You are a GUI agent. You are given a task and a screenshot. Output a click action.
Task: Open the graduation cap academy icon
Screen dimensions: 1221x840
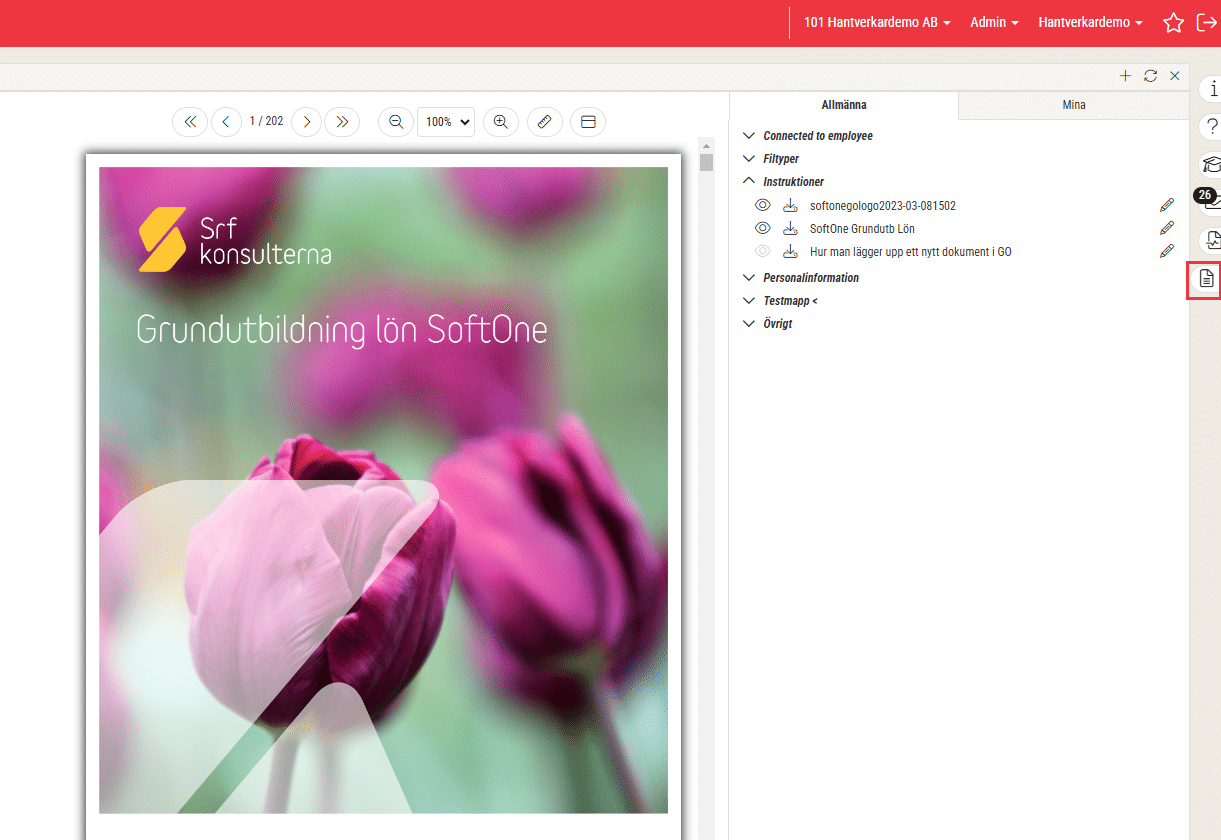[x=1210, y=165]
